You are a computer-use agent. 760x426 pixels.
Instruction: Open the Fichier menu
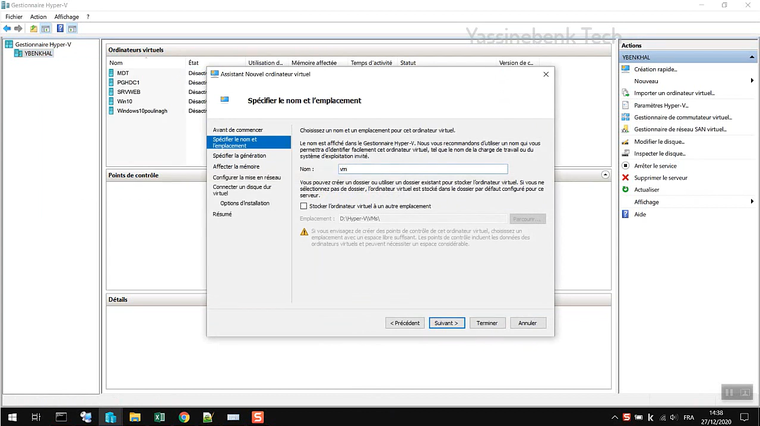coord(14,16)
